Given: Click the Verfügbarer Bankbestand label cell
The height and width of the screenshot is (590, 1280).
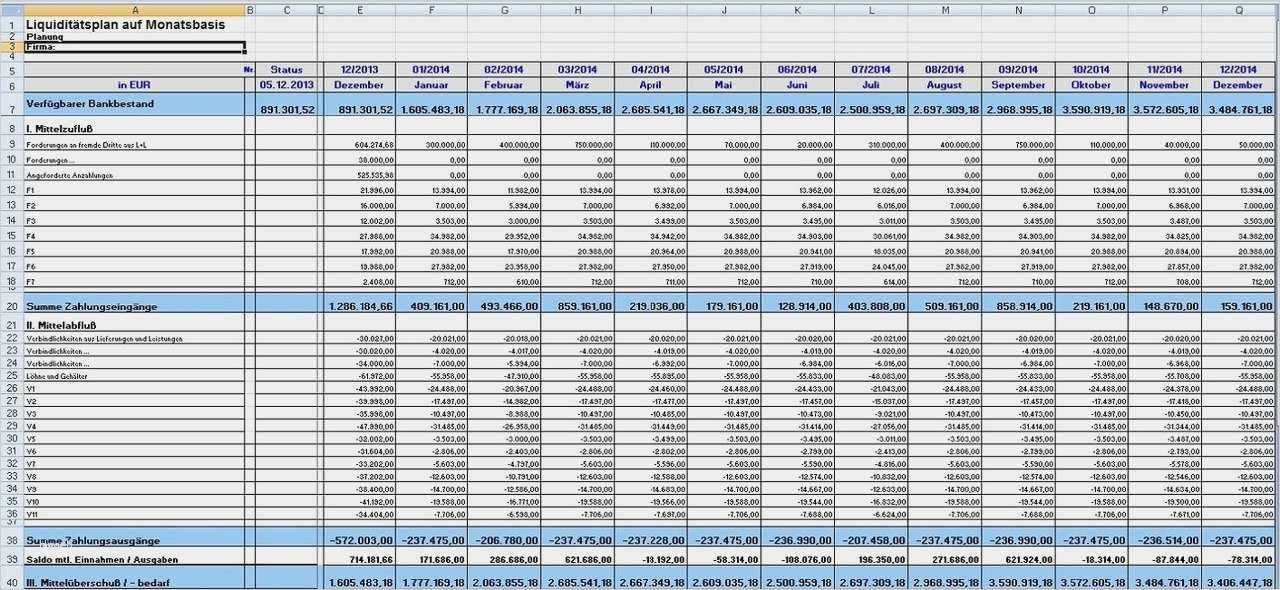Looking at the screenshot, I should pyautogui.click(x=134, y=104).
